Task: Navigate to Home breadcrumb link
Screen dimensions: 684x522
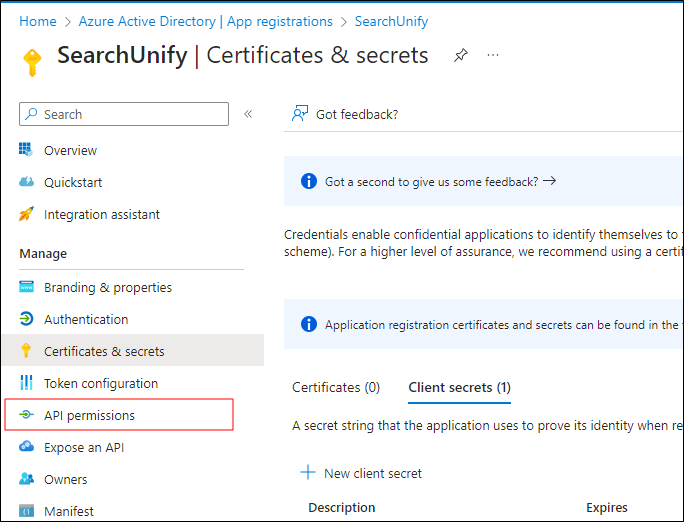Action: pos(38,21)
